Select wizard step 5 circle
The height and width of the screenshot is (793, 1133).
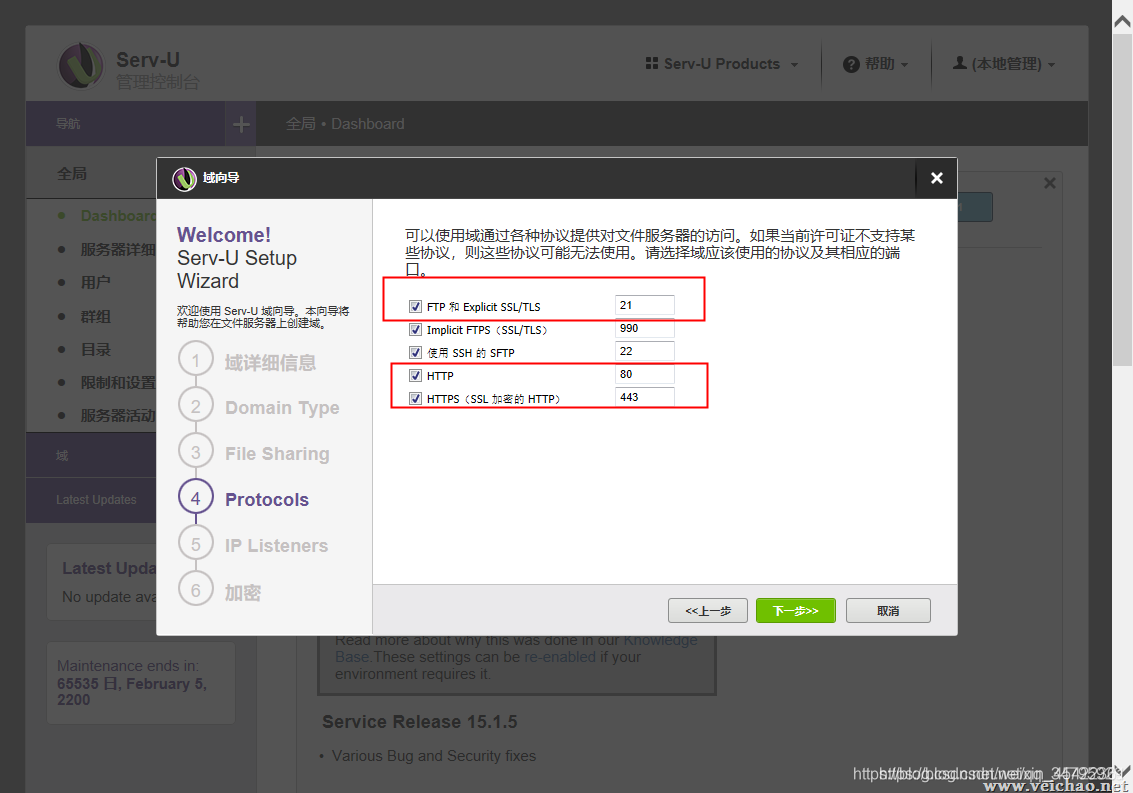[x=196, y=544]
